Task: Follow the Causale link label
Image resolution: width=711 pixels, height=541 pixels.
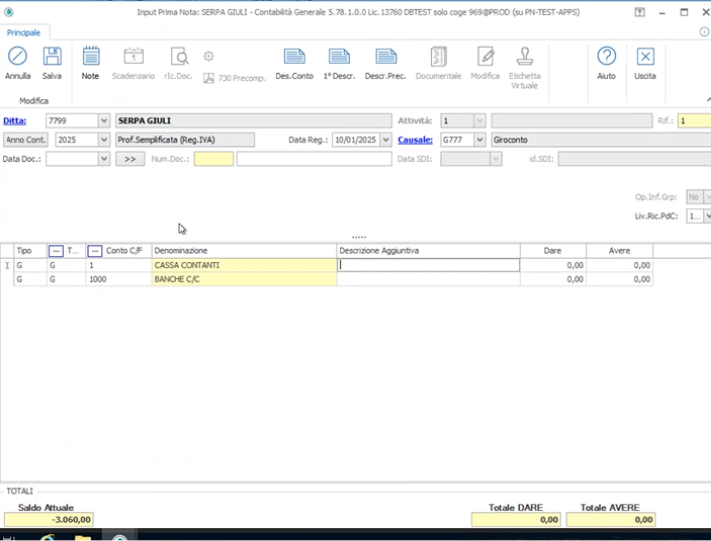Action: click(x=415, y=140)
